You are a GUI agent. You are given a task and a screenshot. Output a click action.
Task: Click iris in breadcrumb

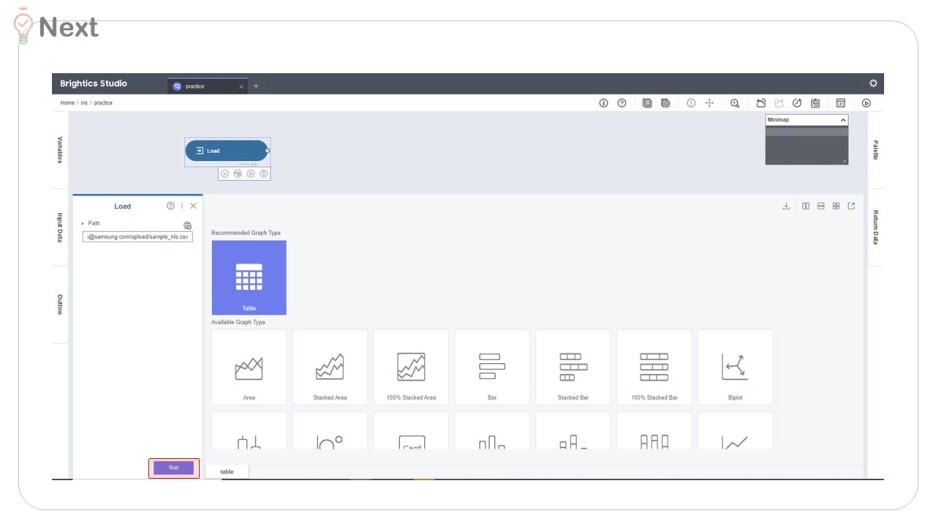tap(84, 103)
